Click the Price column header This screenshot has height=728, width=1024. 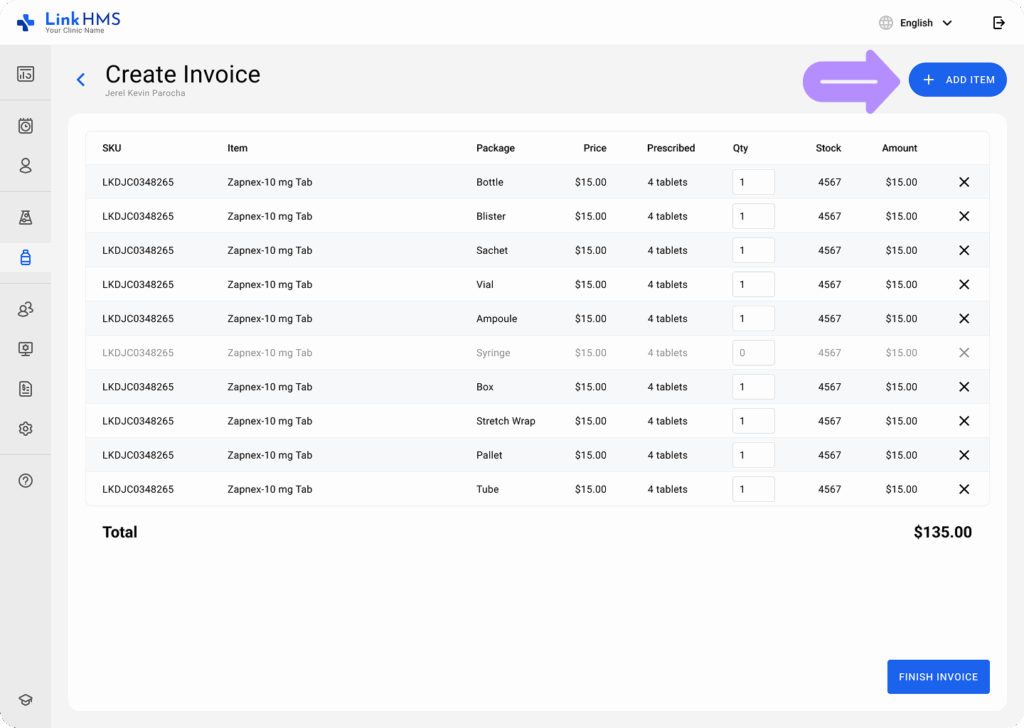click(595, 148)
